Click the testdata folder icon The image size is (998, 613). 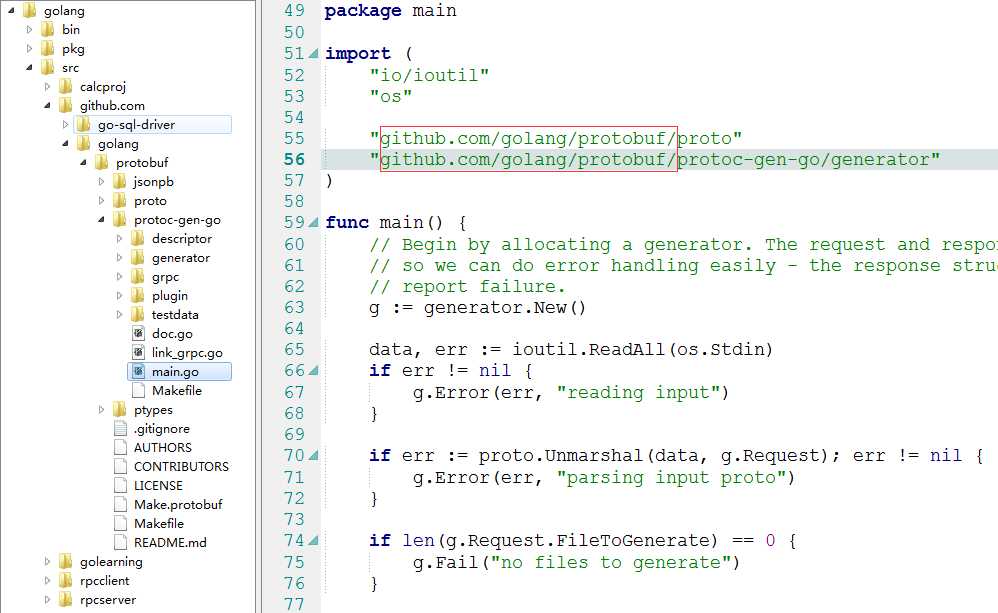pos(137,314)
